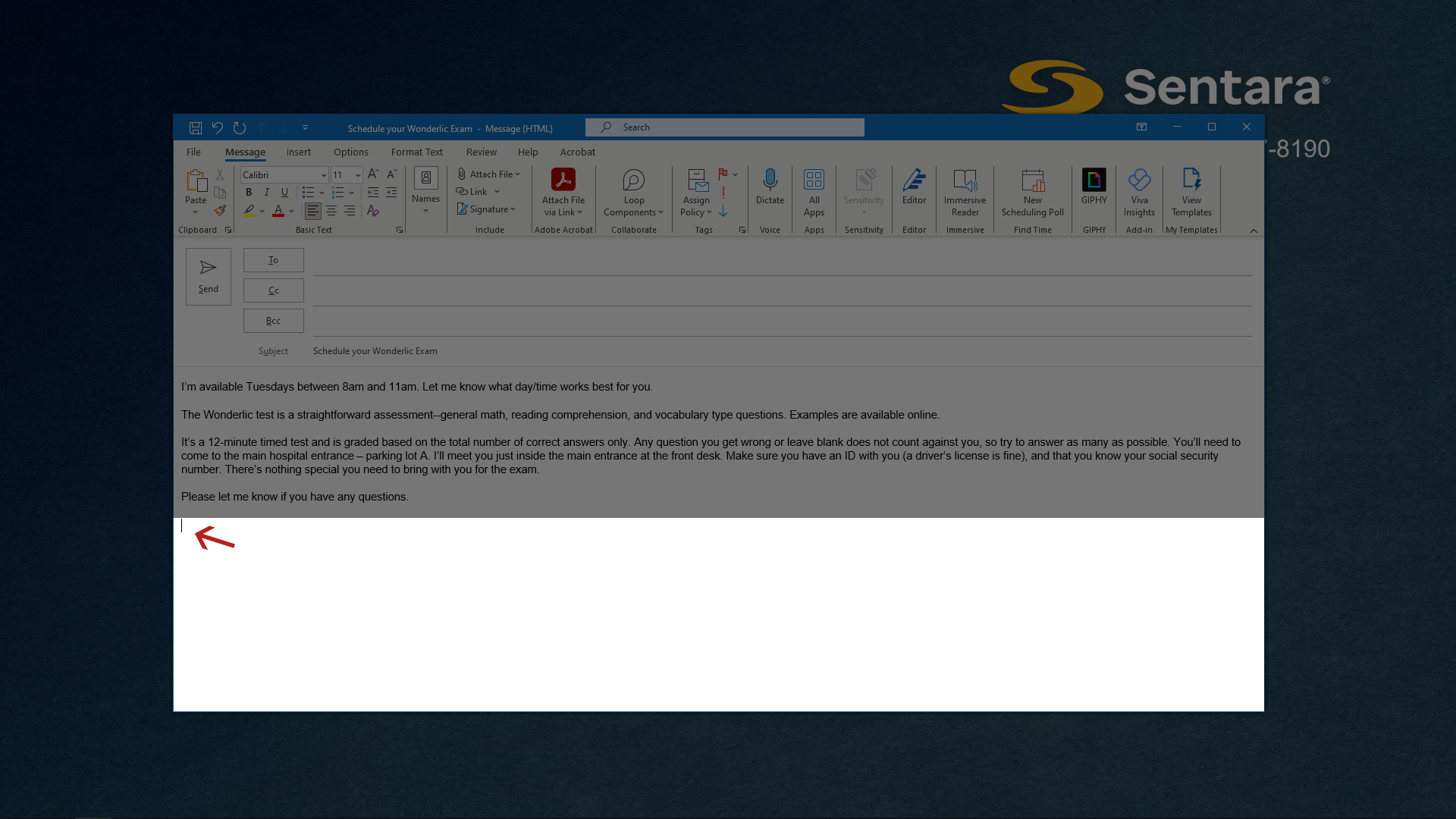The height and width of the screenshot is (819, 1456).
Task: Click Follow Up flag icon
Action: click(723, 174)
